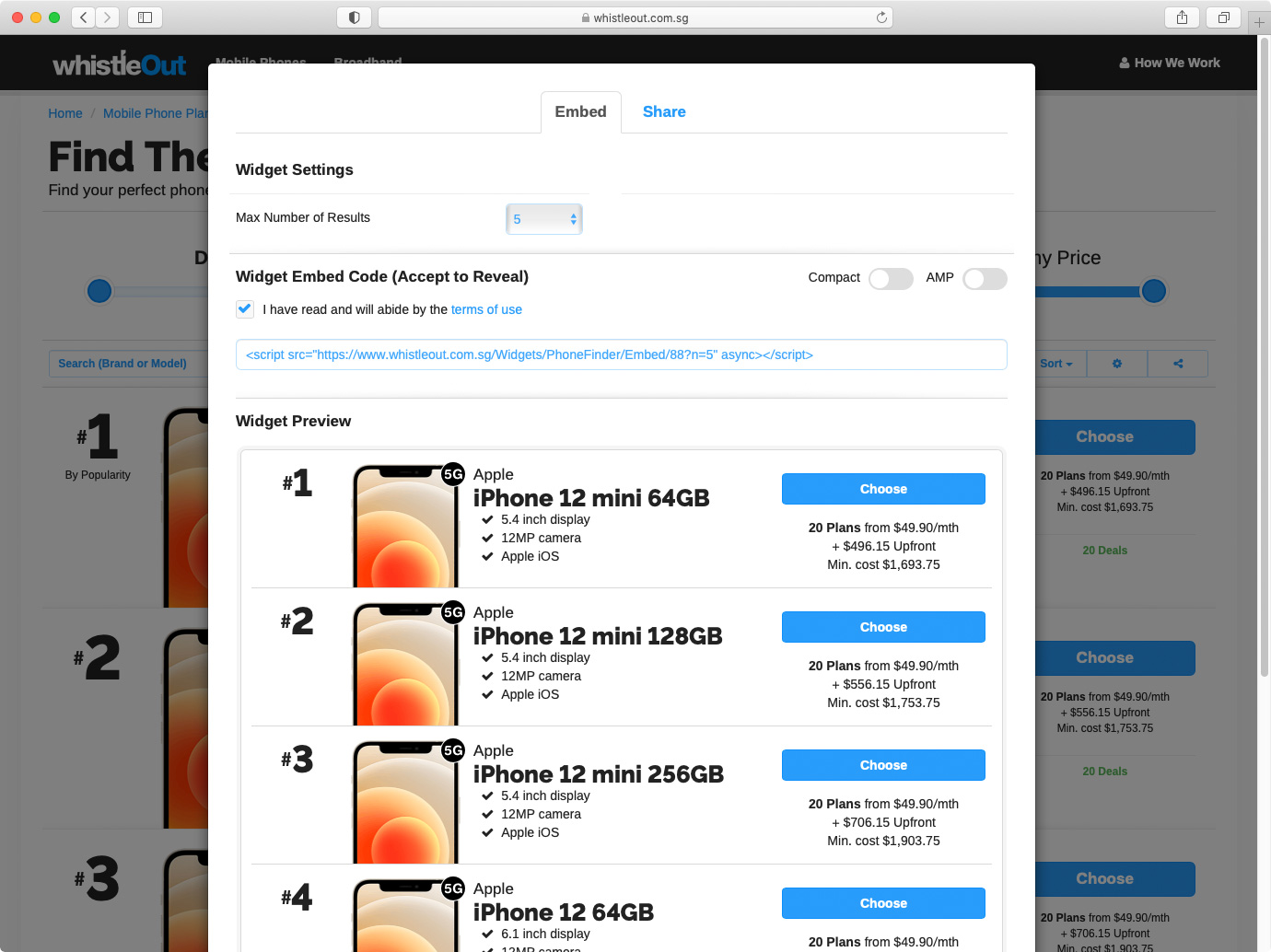
Task: Open the Safari share icon
Action: tap(1182, 17)
